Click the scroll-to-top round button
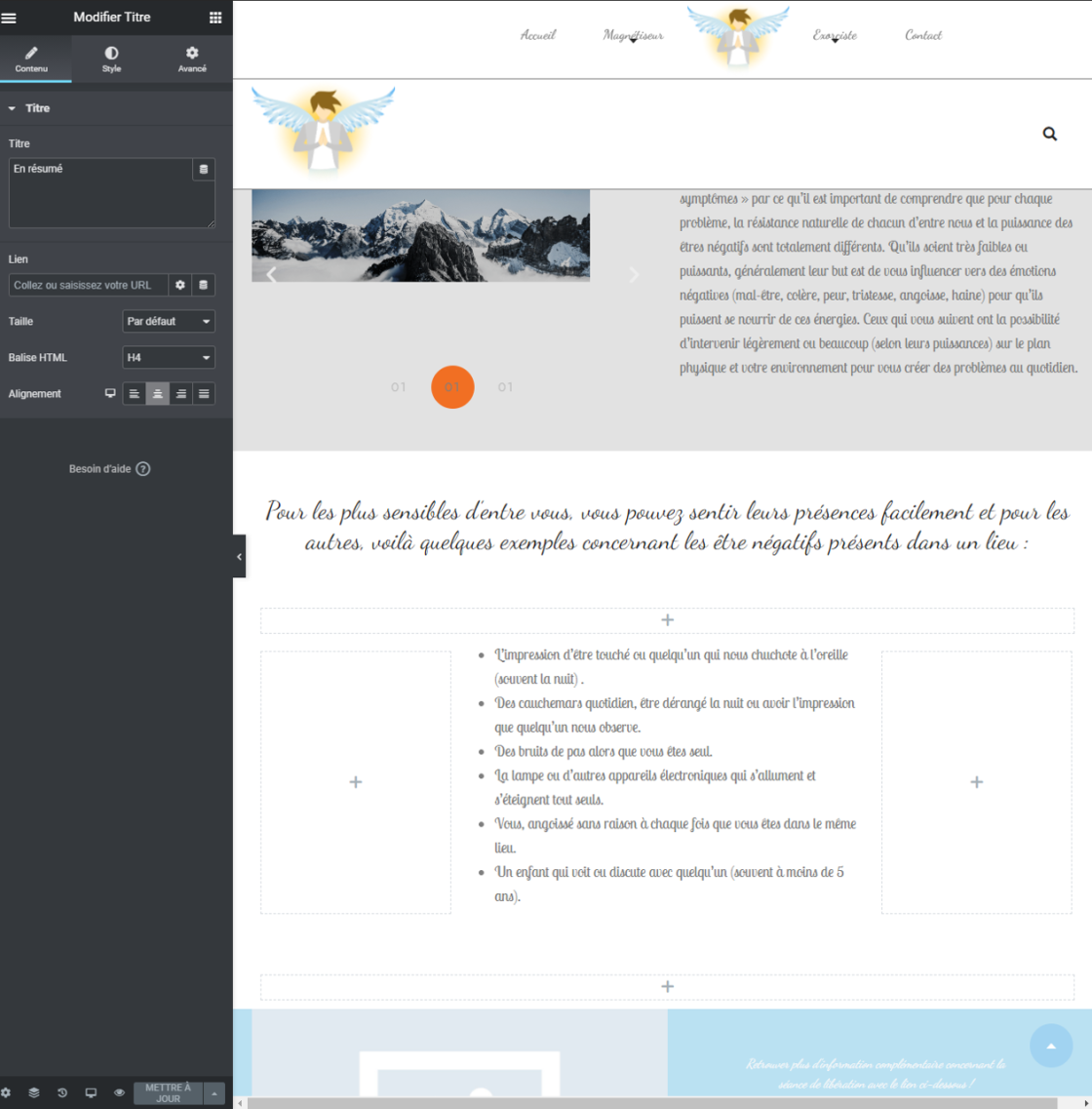The width and height of the screenshot is (1092, 1109). [x=1051, y=1046]
